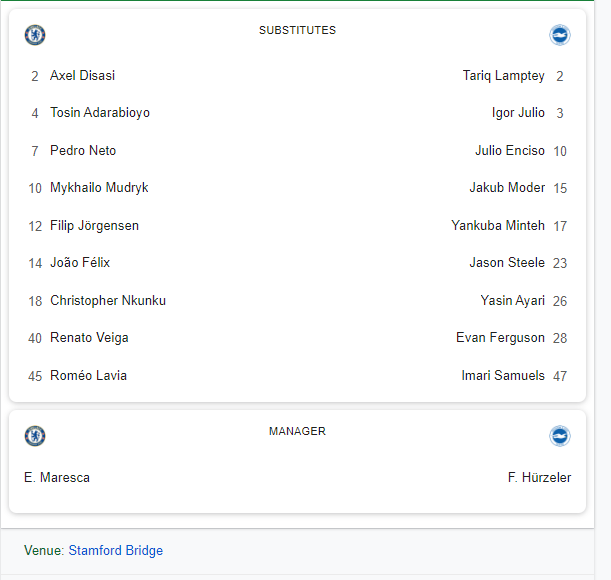Image resolution: width=611 pixels, height=580 pixels.
Task: Click Chelsea crest in Substitutes header
Action: tap(35, 35)
